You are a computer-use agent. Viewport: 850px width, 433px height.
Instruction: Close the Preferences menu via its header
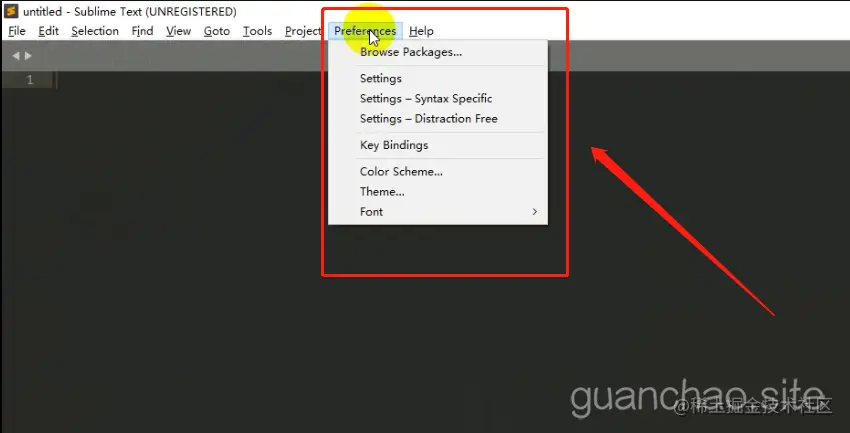click(365, 31)
